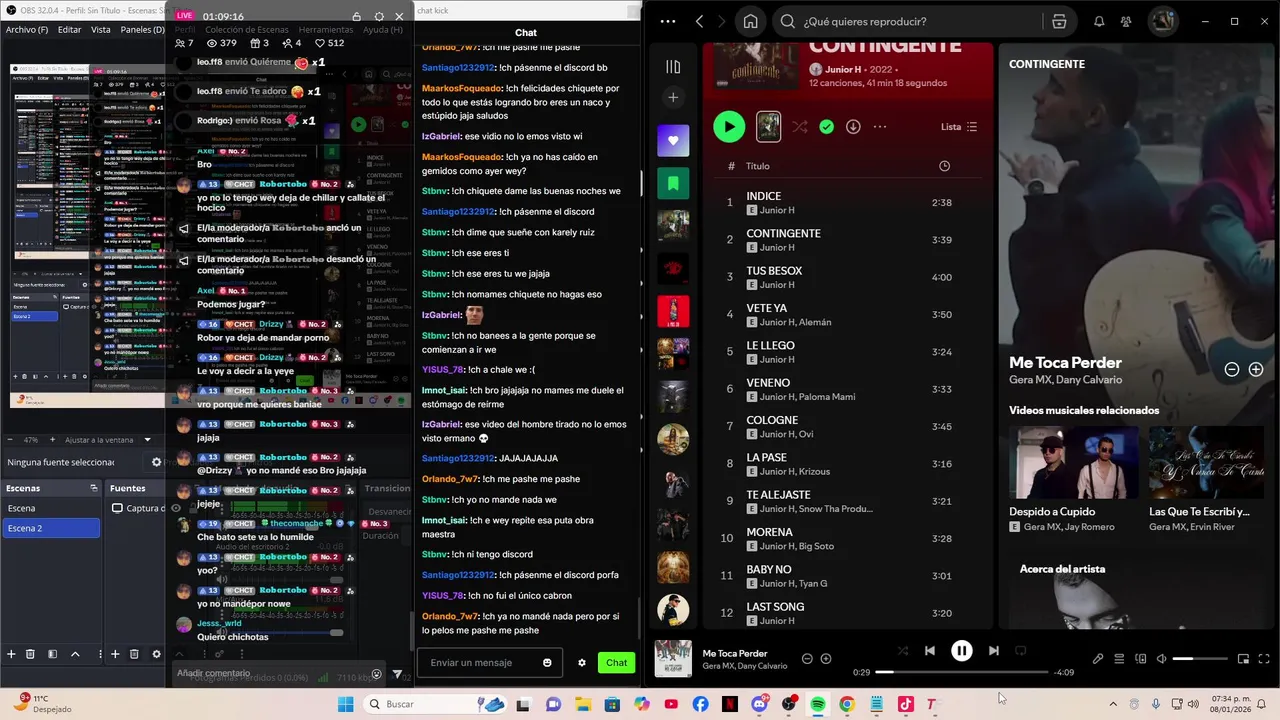The width and height of the screenshot is (1280, 720).
Task: Open the Archivo menu in OBS
Action: pyautogui.click(x=26, y=30)
